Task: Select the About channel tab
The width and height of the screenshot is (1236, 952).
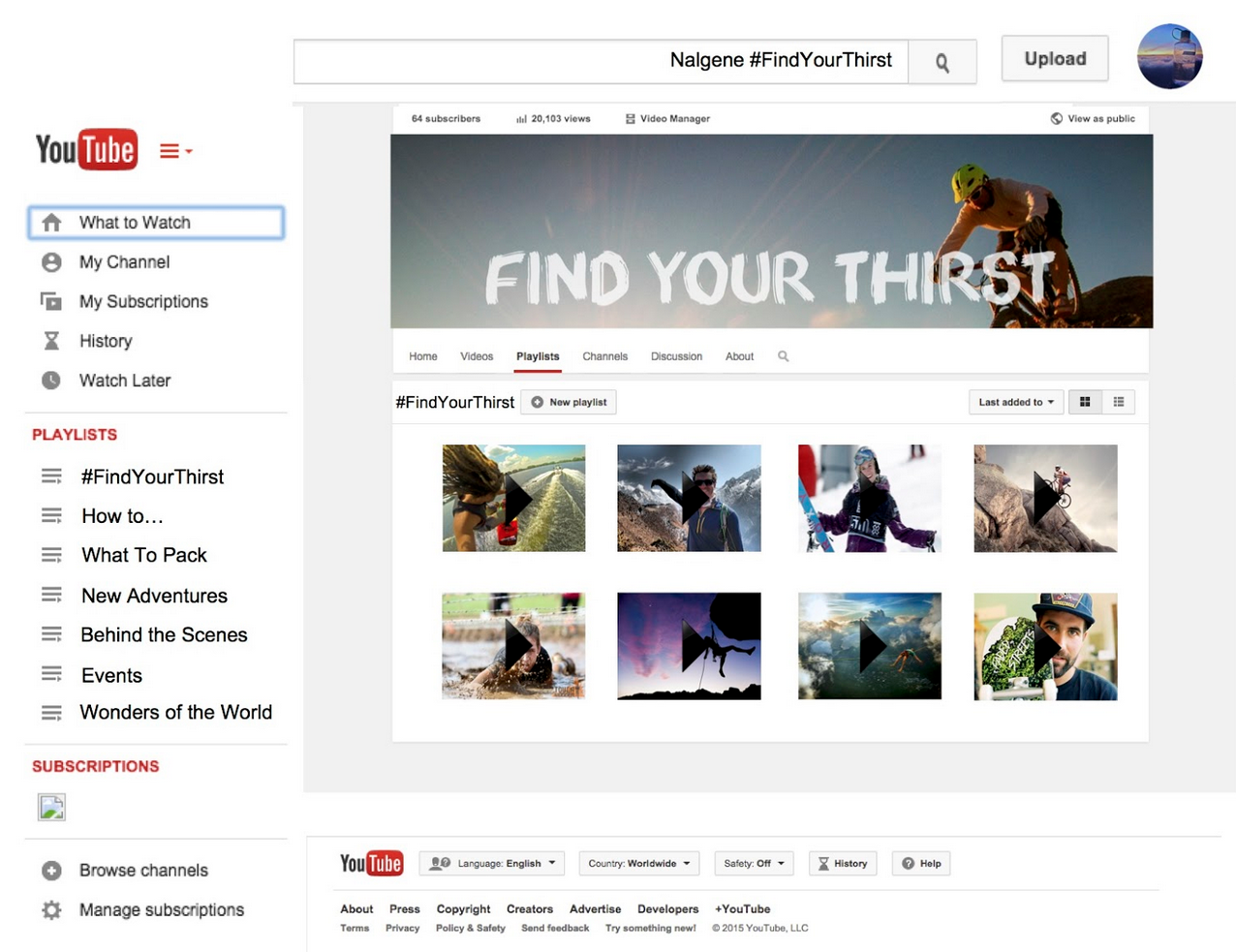Action: [739, 356]
